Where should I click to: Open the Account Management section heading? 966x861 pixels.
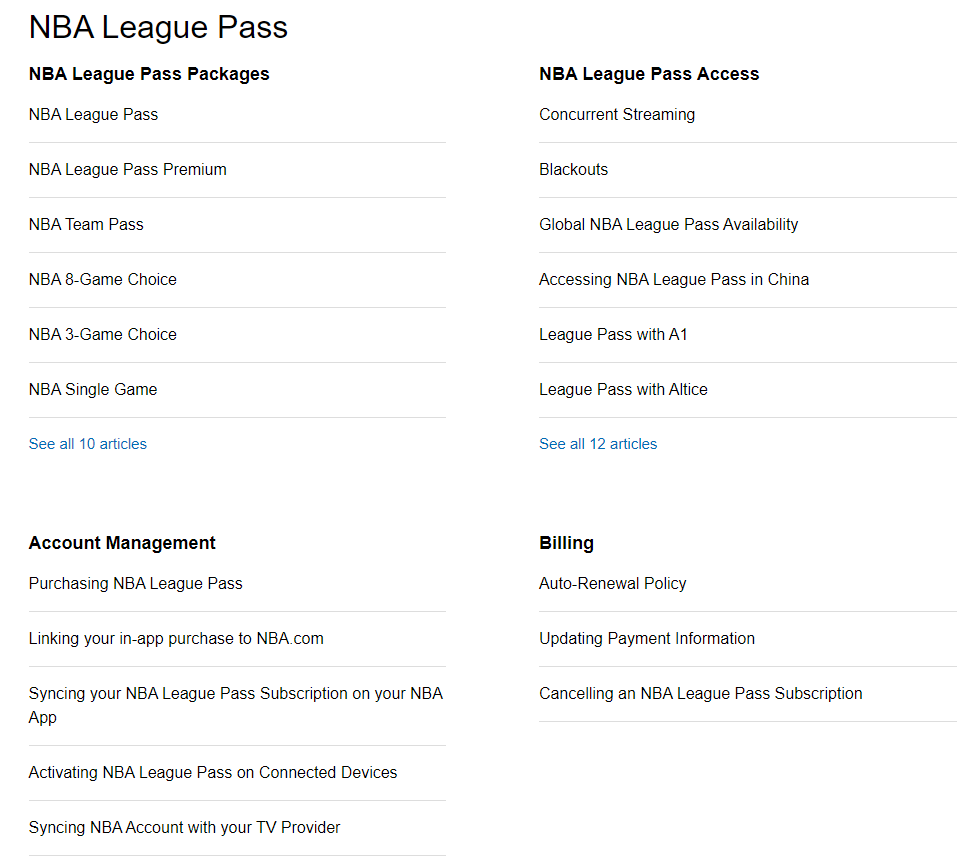click(122, 543)
